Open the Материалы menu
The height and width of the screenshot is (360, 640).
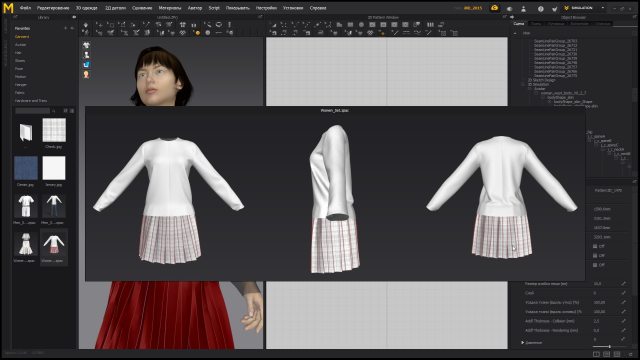point(170,8)
